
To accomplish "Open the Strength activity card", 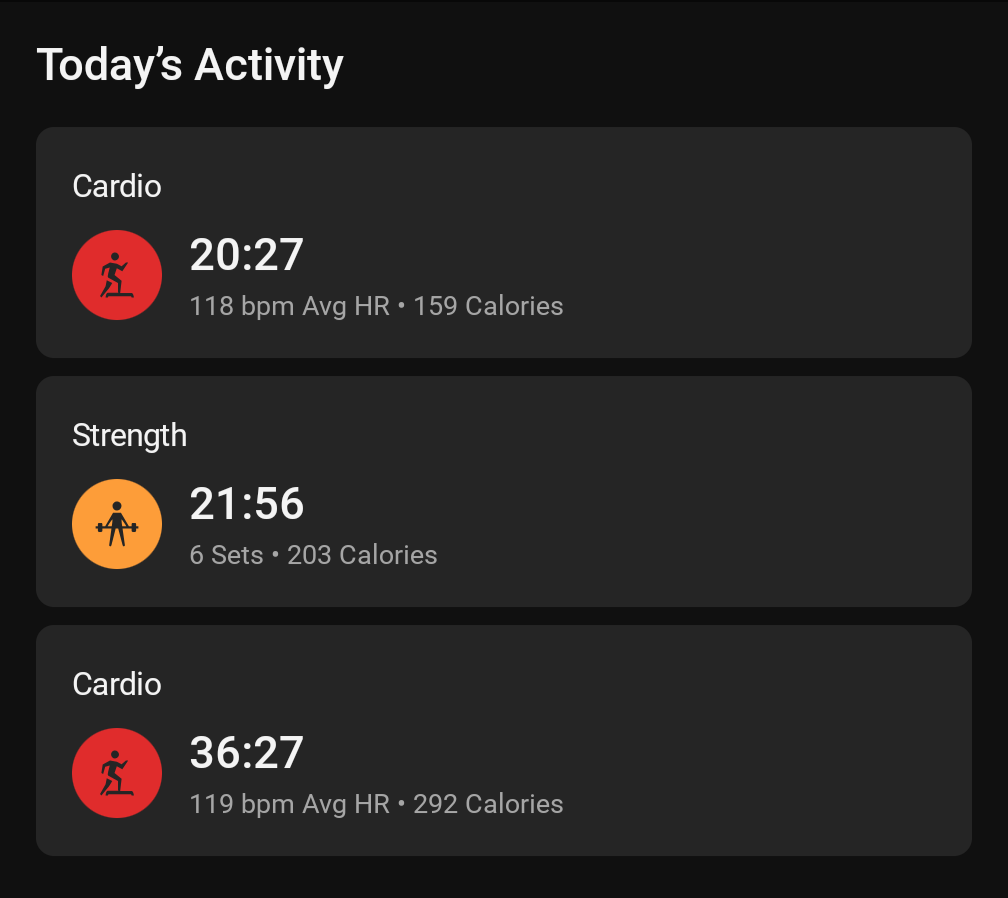I will click(x=503, y=491).
